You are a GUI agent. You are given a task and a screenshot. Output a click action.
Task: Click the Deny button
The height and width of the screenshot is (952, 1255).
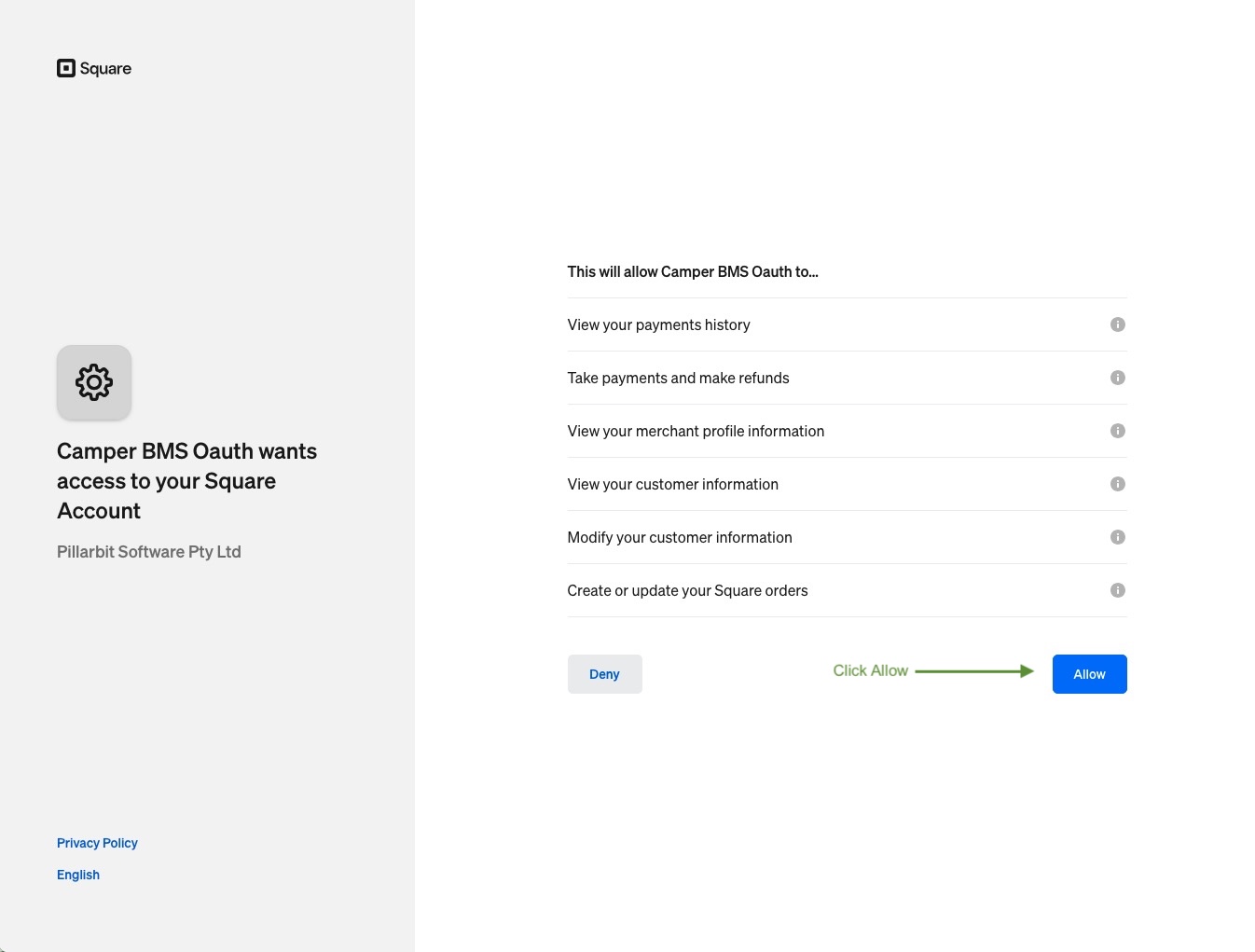pos(604,674)
